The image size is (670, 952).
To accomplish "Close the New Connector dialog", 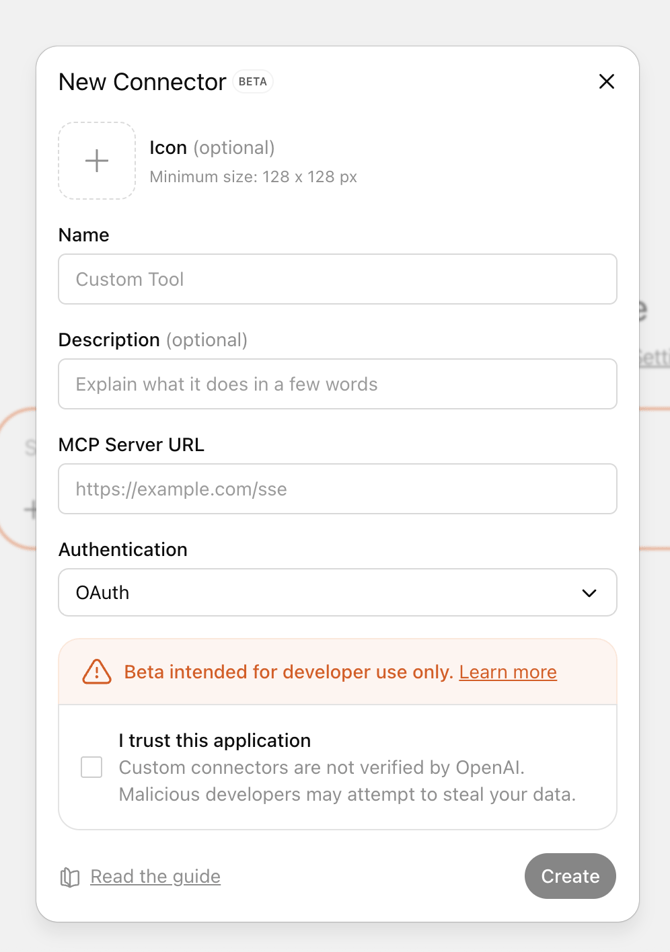I will (x=606, y=82).
